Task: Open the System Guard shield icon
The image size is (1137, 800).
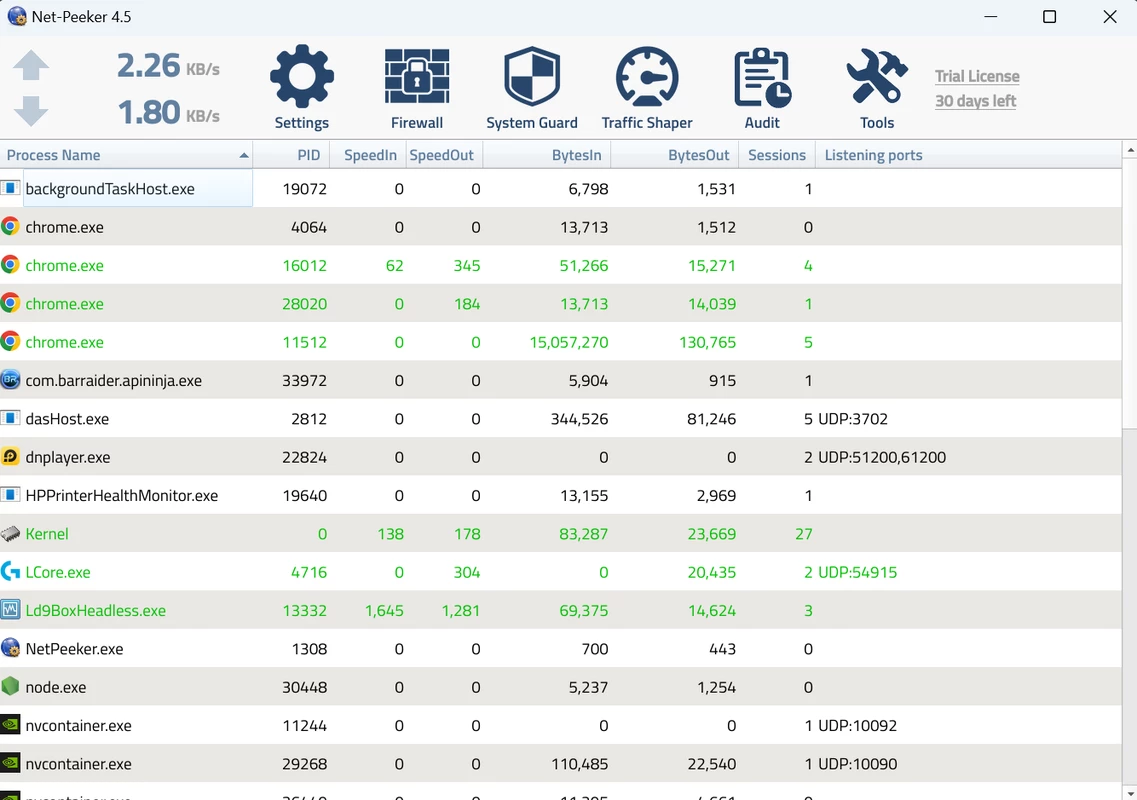Action: point(532,76)
